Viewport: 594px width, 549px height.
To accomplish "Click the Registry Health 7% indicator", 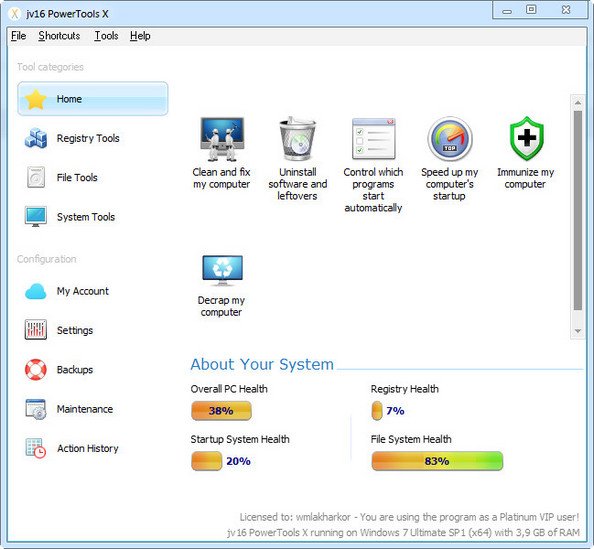I will 377,411.
